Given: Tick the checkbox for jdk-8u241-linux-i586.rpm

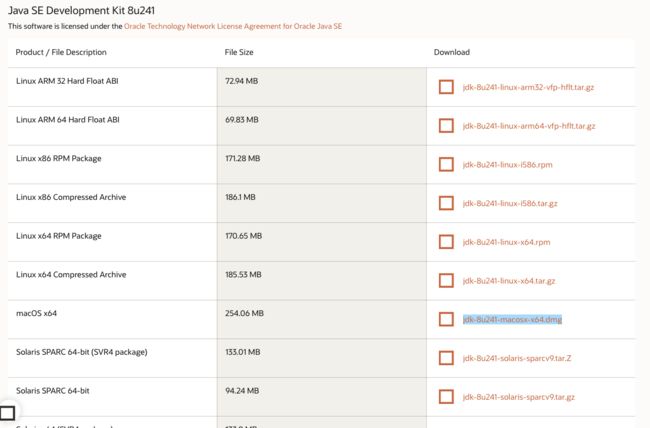Looking at the screenshot, I should pos(446,165).
